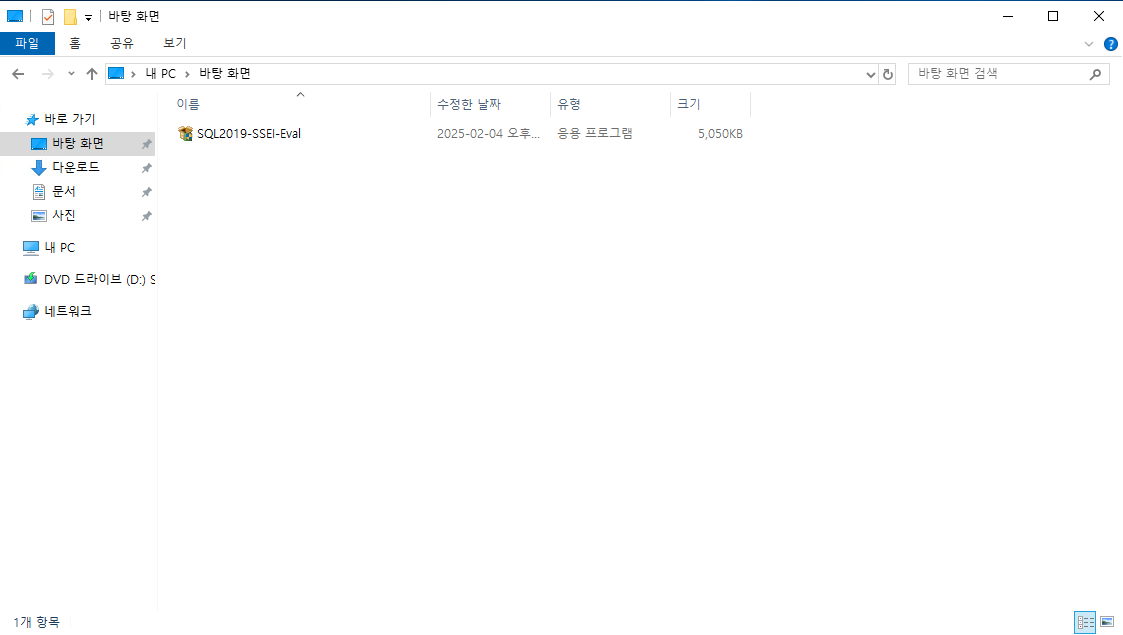Select 내 PC in the navigation pane
Image resolution: width=1123 pixels, height=635 pixels.
(59, 247)
